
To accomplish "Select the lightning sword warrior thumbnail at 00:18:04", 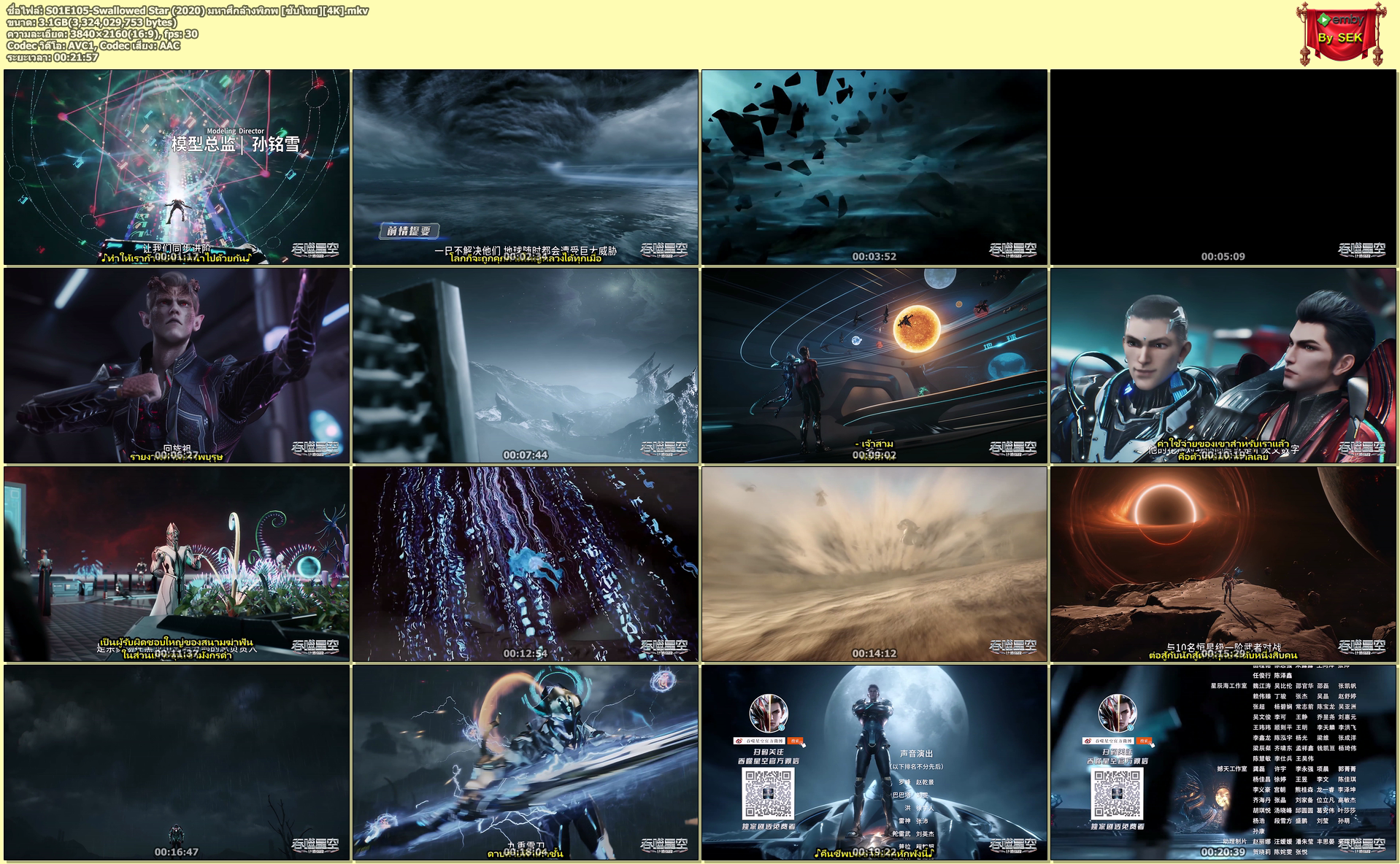I will pos(526,763).
